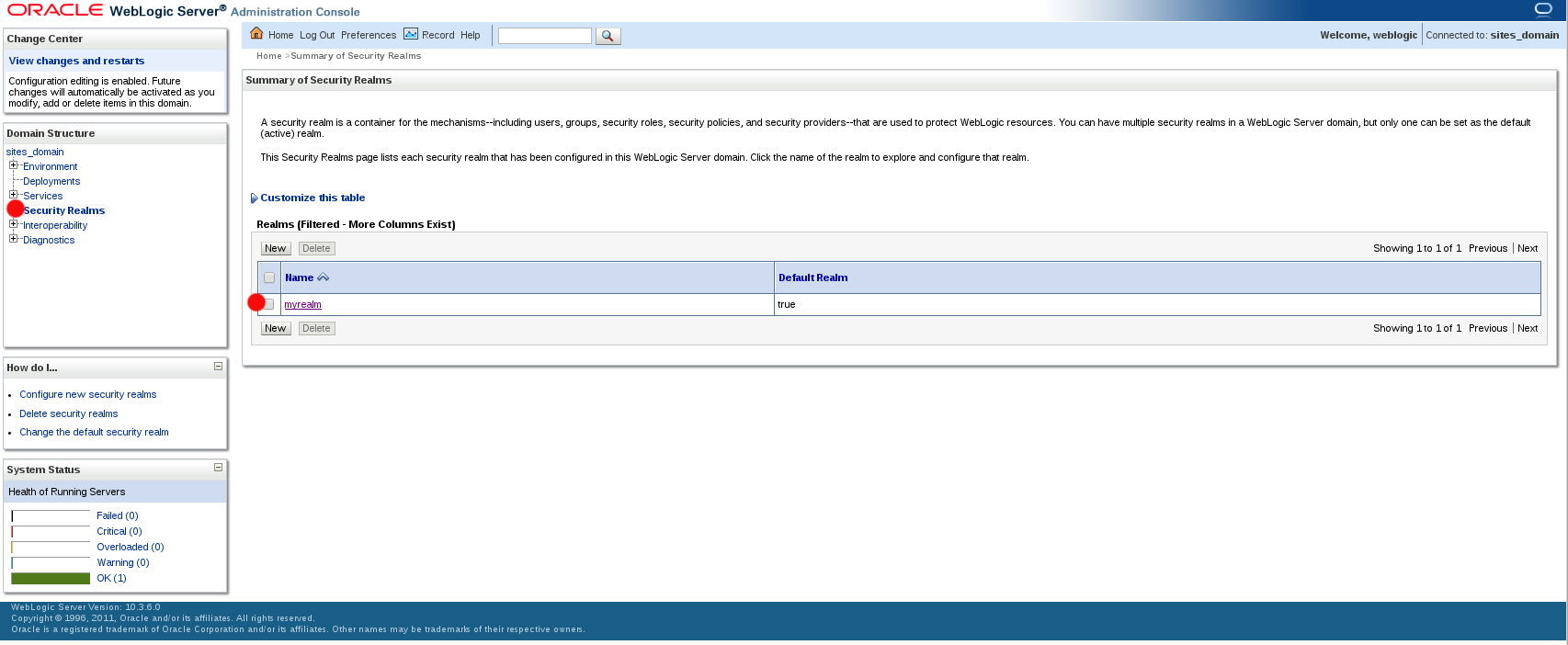The width and height of the screenshot is (1568, 645).
Task: Click the green OK health bar
Action: click(51, 578)
